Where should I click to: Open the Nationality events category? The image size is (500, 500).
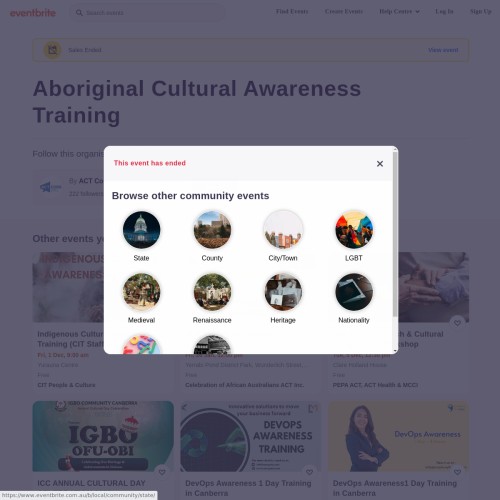tap(354, 292)
